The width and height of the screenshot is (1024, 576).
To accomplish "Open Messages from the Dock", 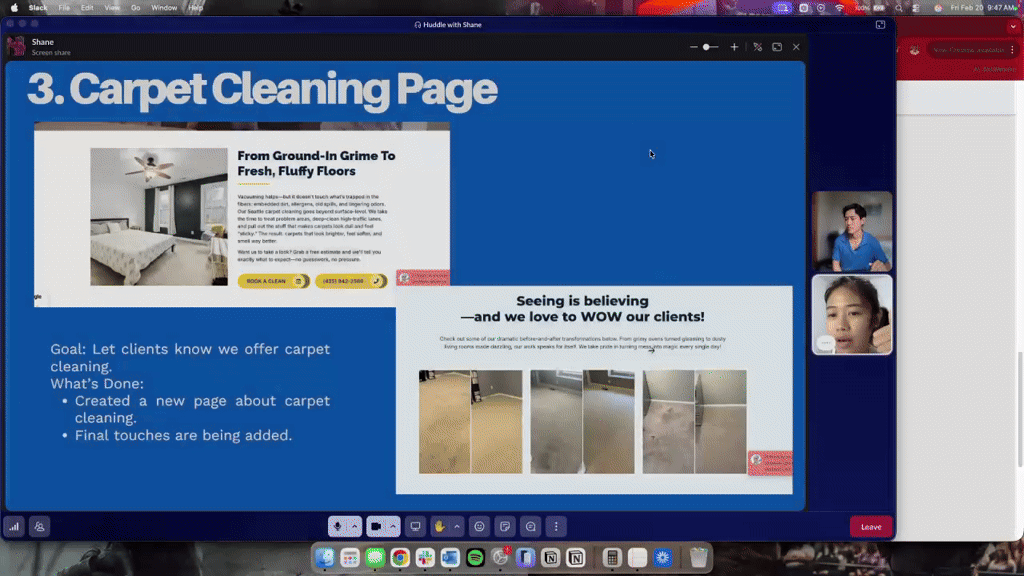I will [375, 557].
